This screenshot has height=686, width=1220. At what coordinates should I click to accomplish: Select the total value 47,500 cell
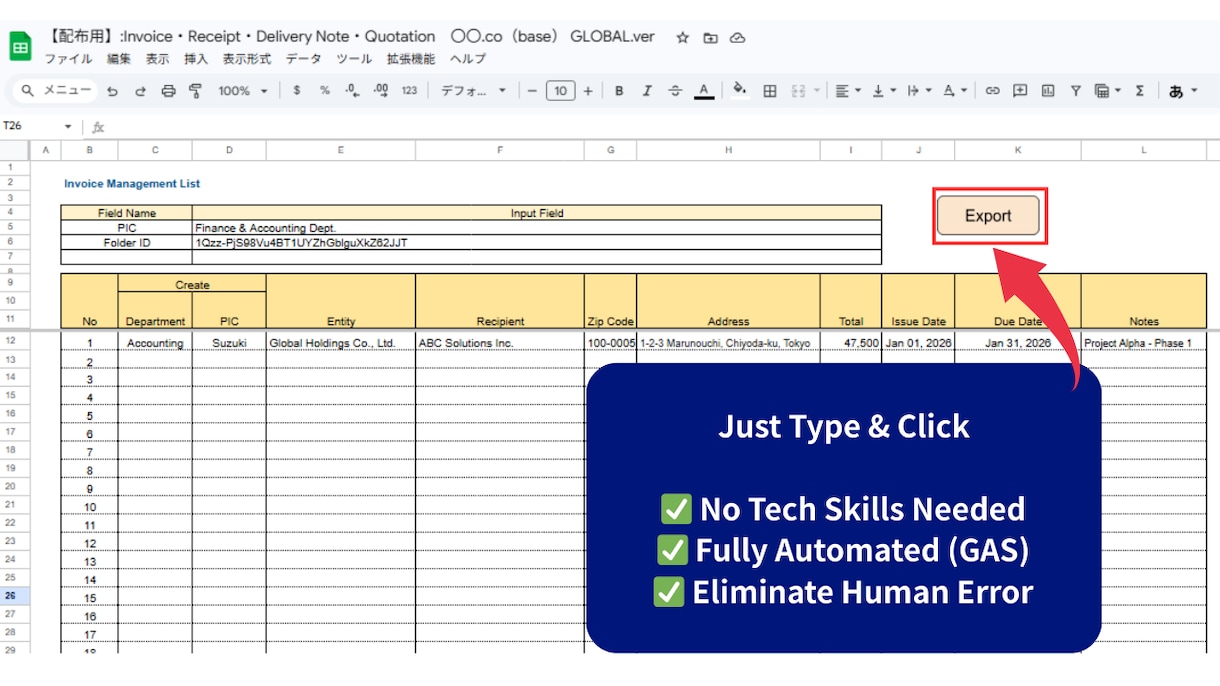point(851,343)
